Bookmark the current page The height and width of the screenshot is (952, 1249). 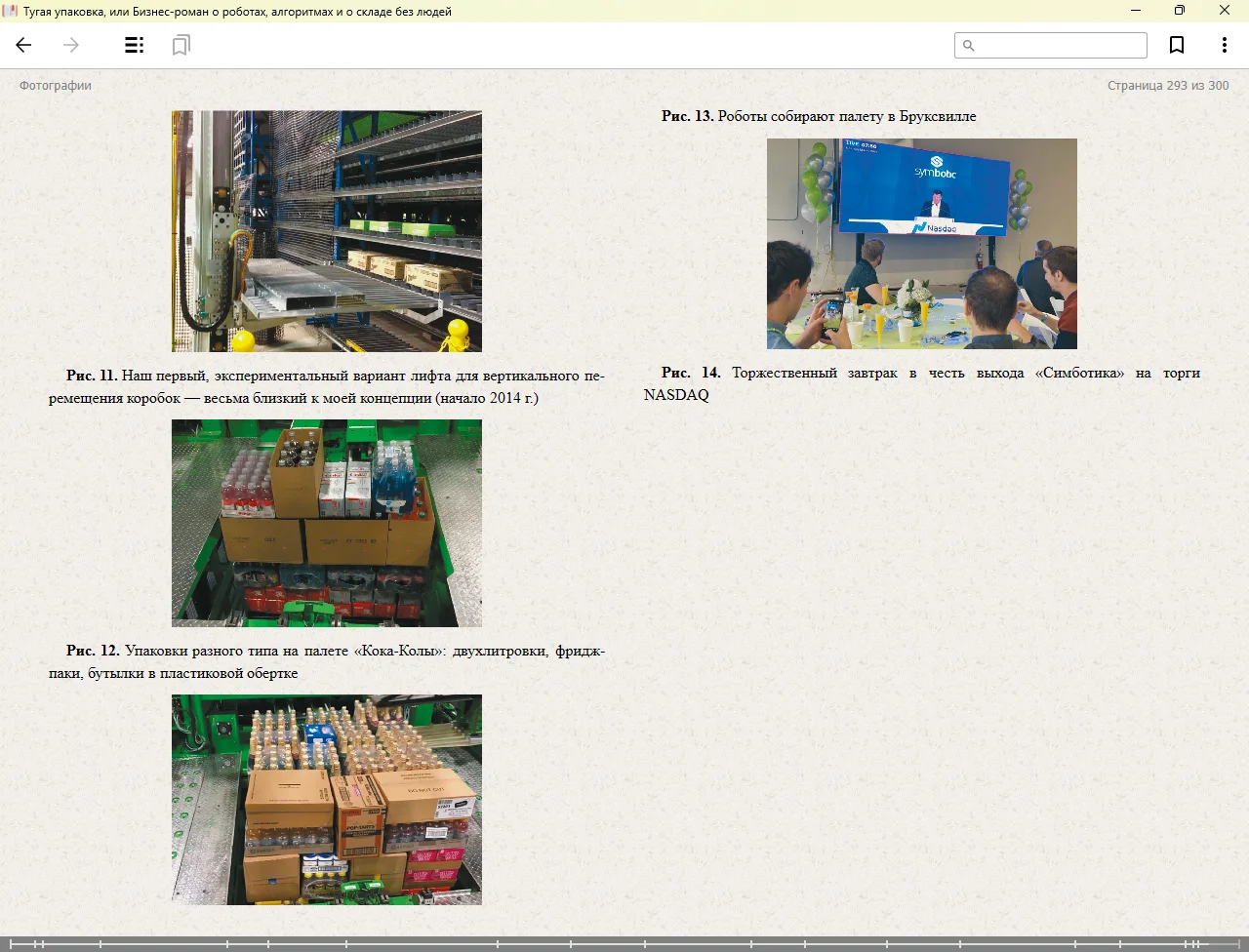click(x=1177, y=45)
